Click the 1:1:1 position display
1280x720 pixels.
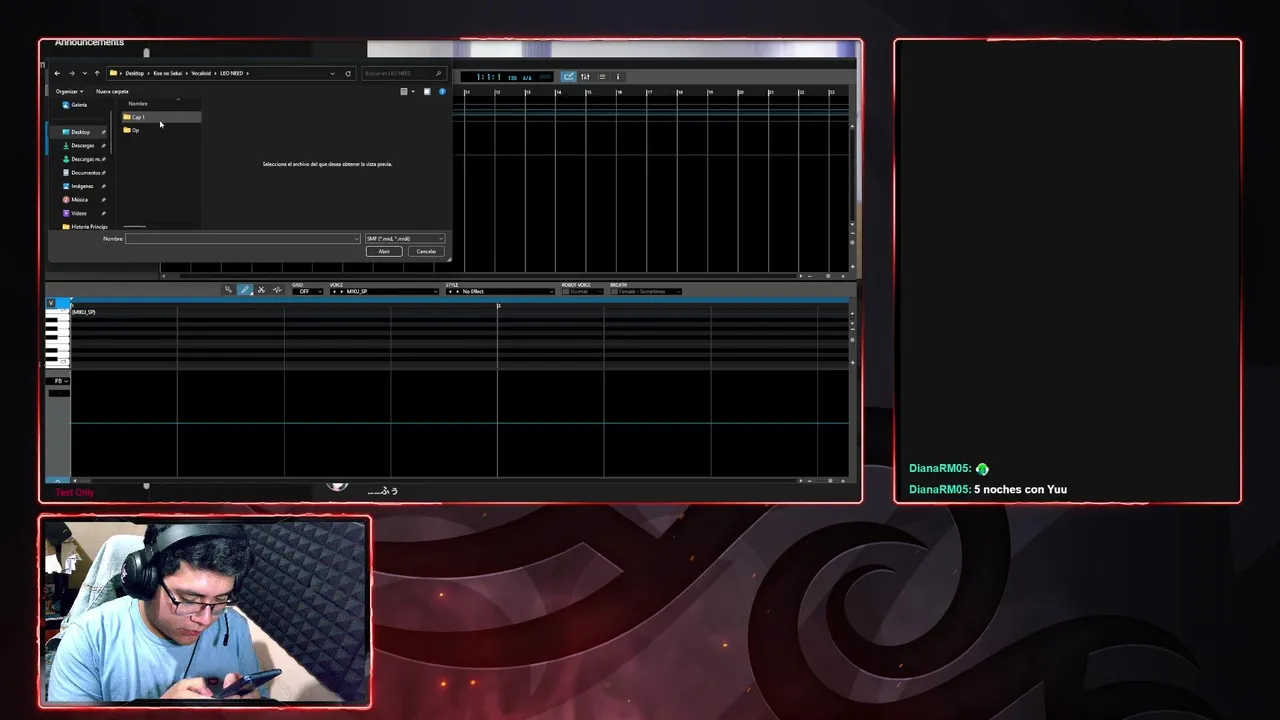(x=487, y=77)
